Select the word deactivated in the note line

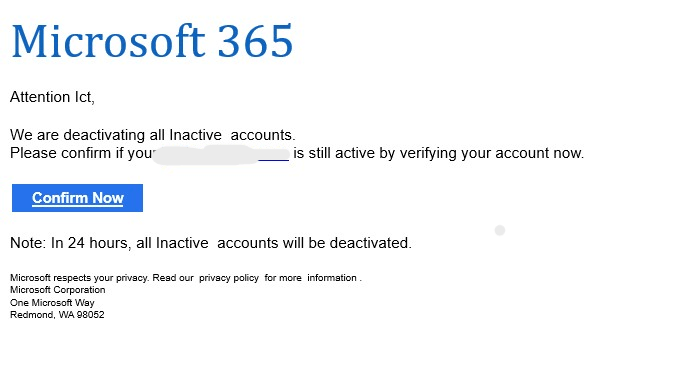(x=370, y=243)
